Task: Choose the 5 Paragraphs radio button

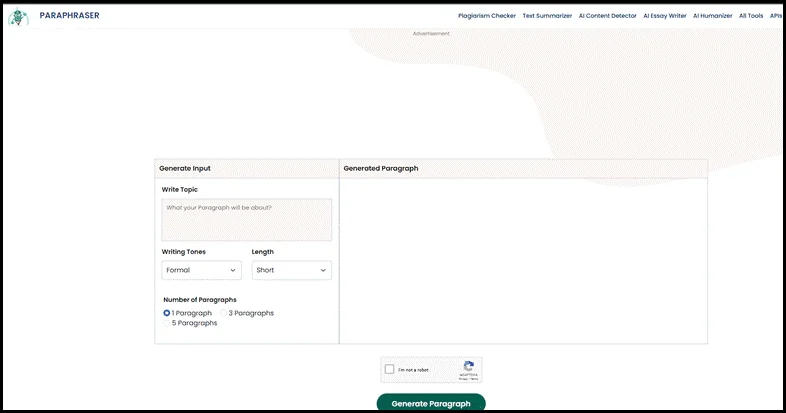Action: (x=167, y=323)
